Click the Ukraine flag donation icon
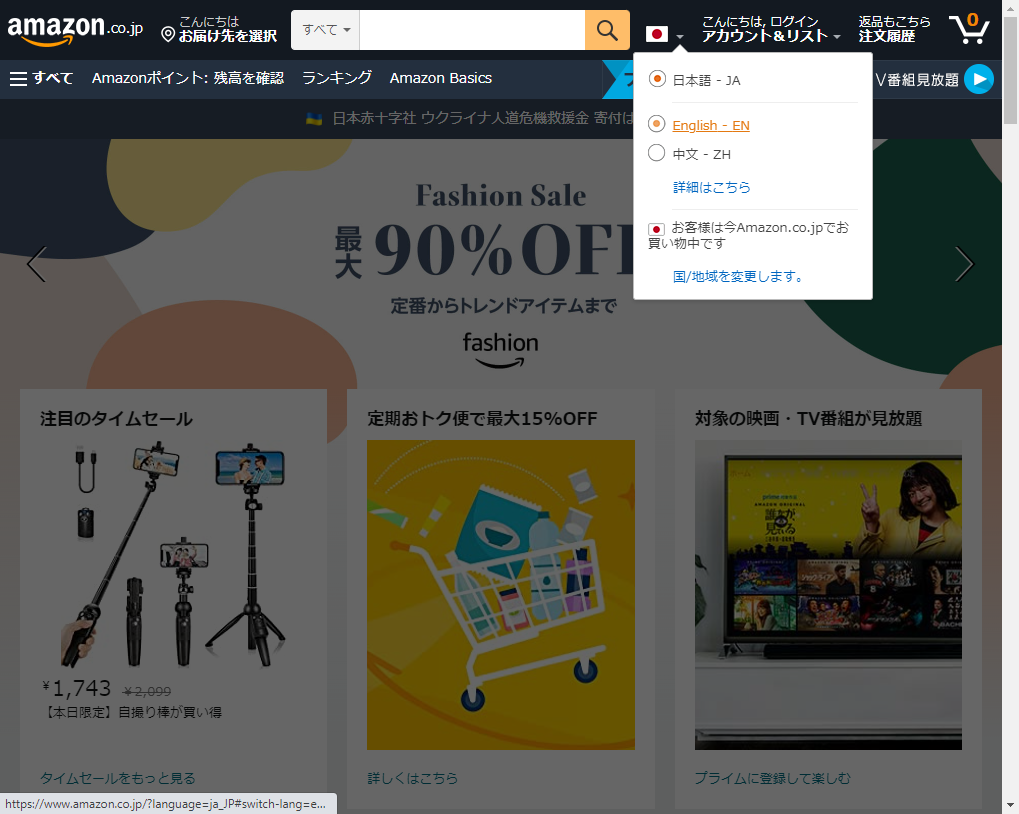 (x=314, y=119)
